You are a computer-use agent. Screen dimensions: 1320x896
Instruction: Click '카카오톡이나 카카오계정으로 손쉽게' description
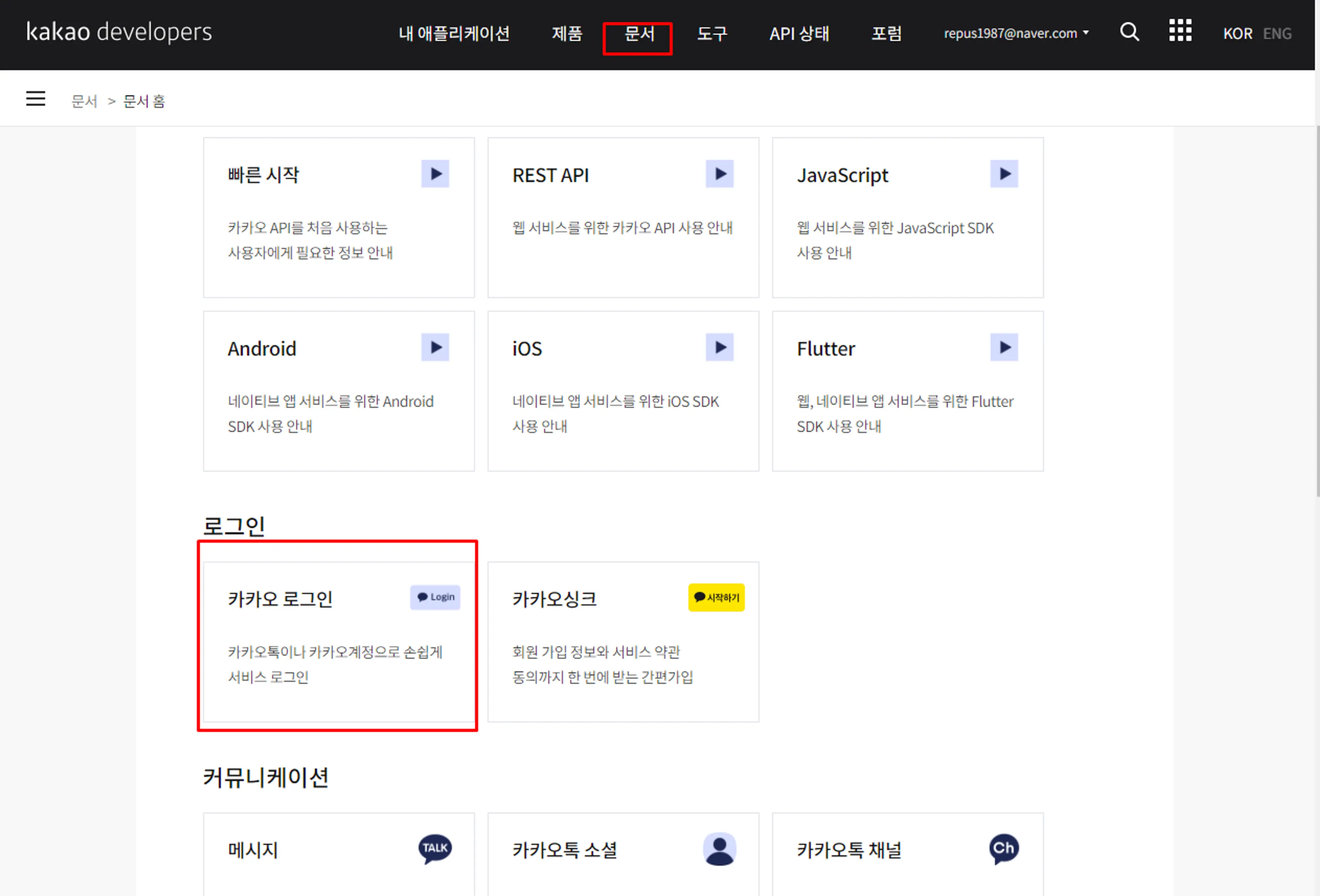(x=335, y=652)
